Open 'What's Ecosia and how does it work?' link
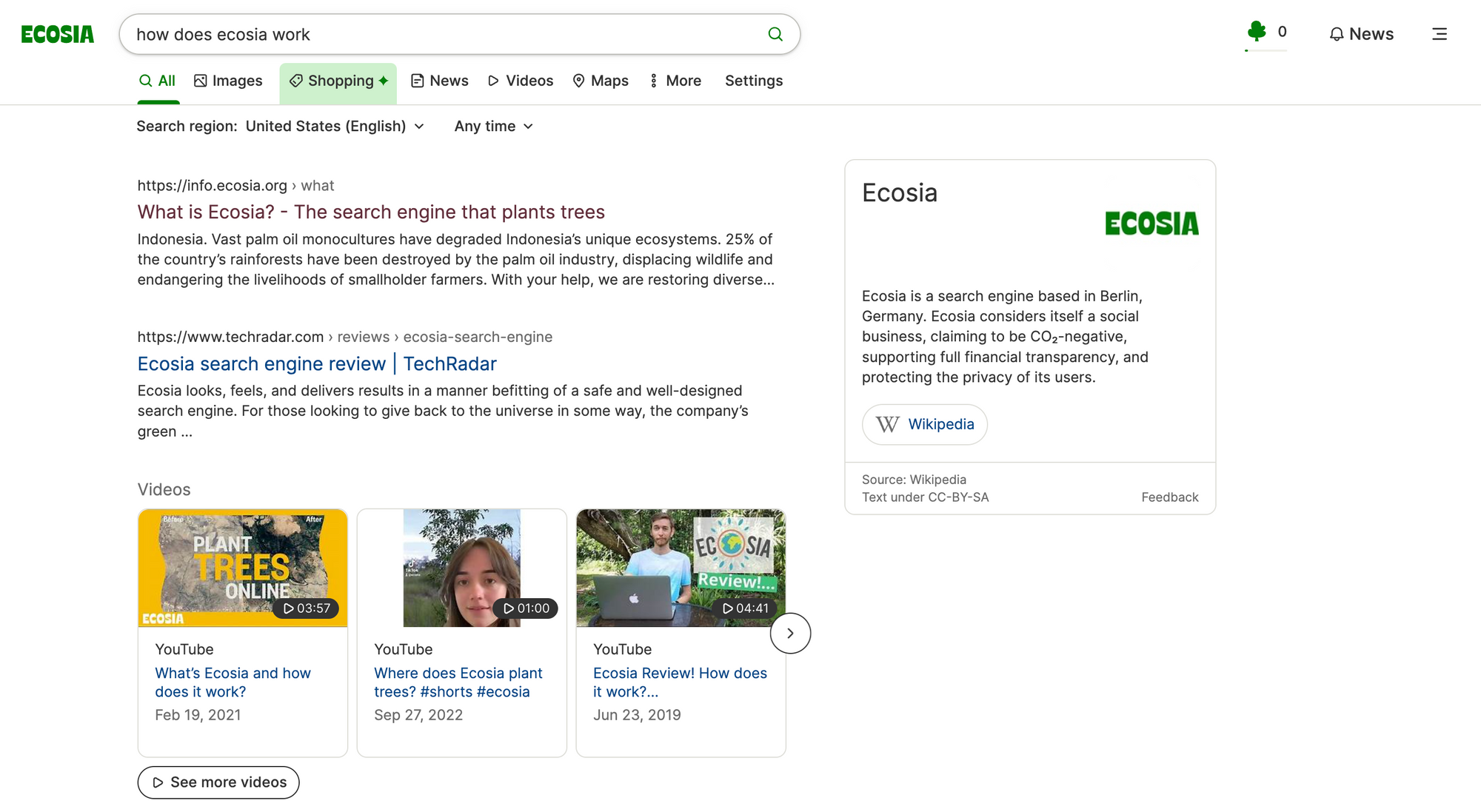Screen dimensions: 1481x812 click(x=233, y=682)
